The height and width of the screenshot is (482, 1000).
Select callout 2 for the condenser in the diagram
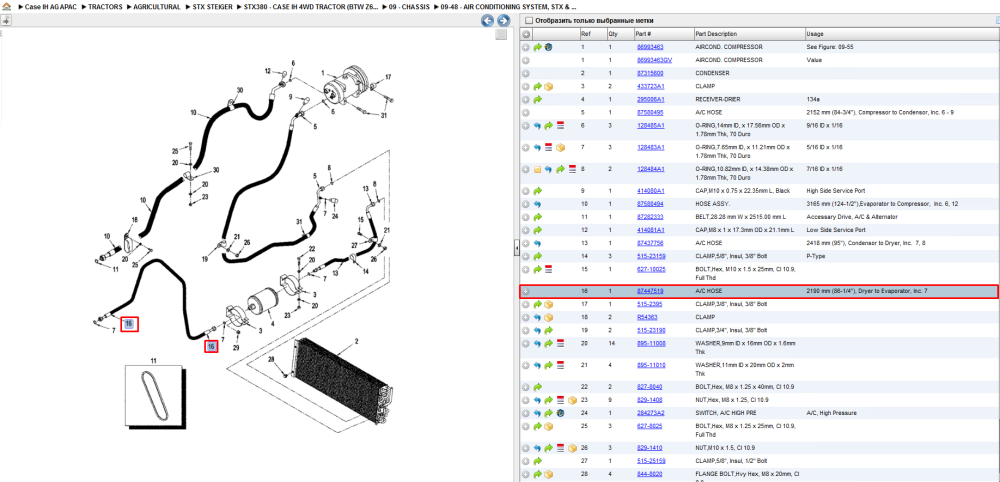pos(357,342)
